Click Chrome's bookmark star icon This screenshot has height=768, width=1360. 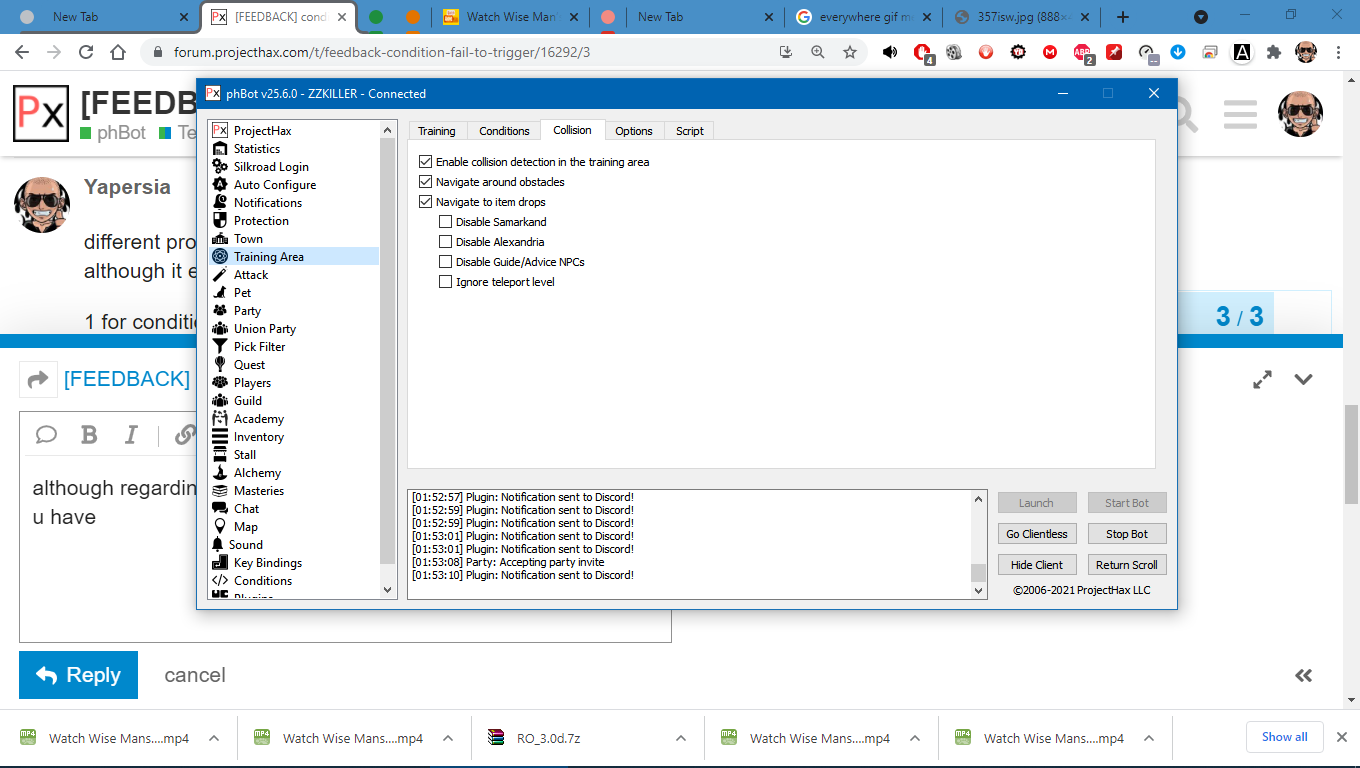pyautogui.click(x=850, y=53)
